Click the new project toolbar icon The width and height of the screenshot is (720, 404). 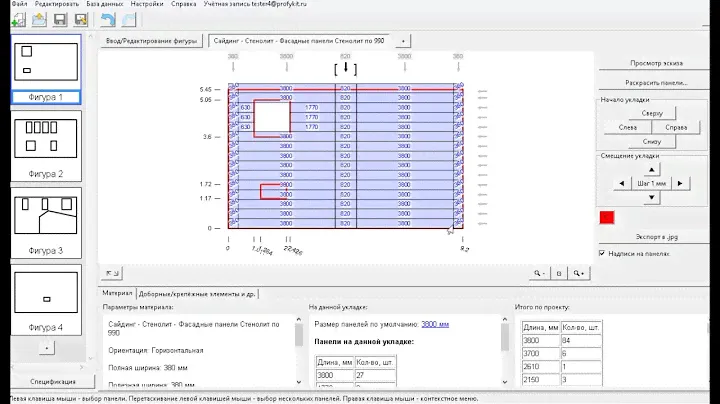[x=20, y=20]
